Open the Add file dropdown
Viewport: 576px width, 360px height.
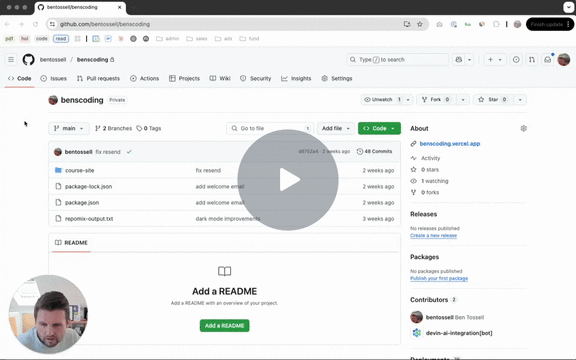336,128
